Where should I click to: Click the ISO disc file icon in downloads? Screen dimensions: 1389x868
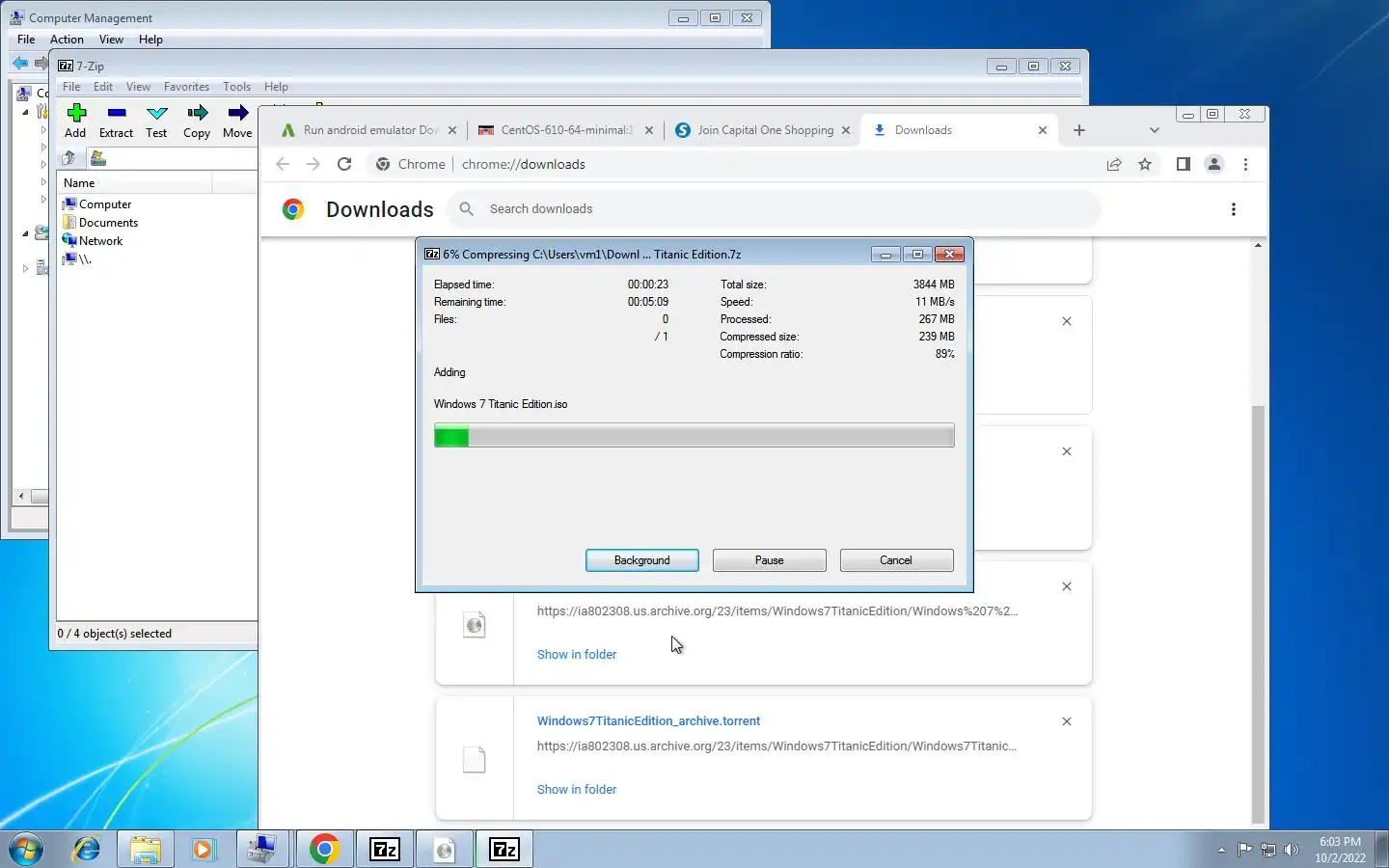pos(474,625)
